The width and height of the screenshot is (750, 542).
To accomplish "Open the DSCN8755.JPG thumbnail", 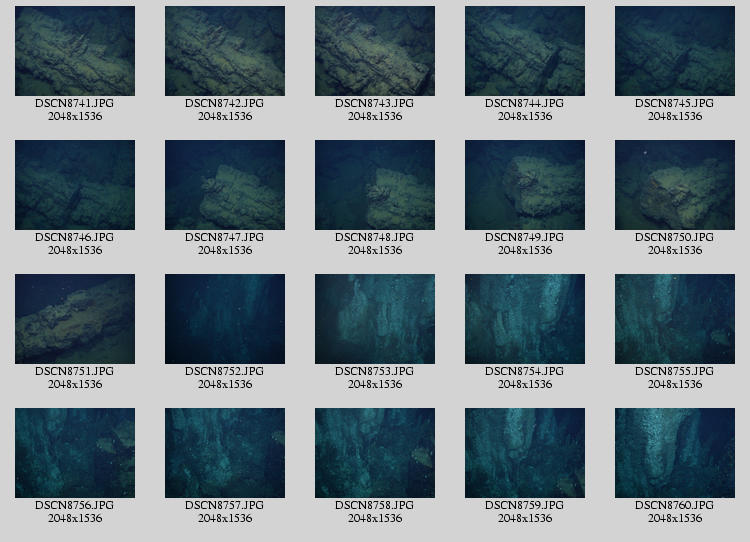I will (674, 319).
